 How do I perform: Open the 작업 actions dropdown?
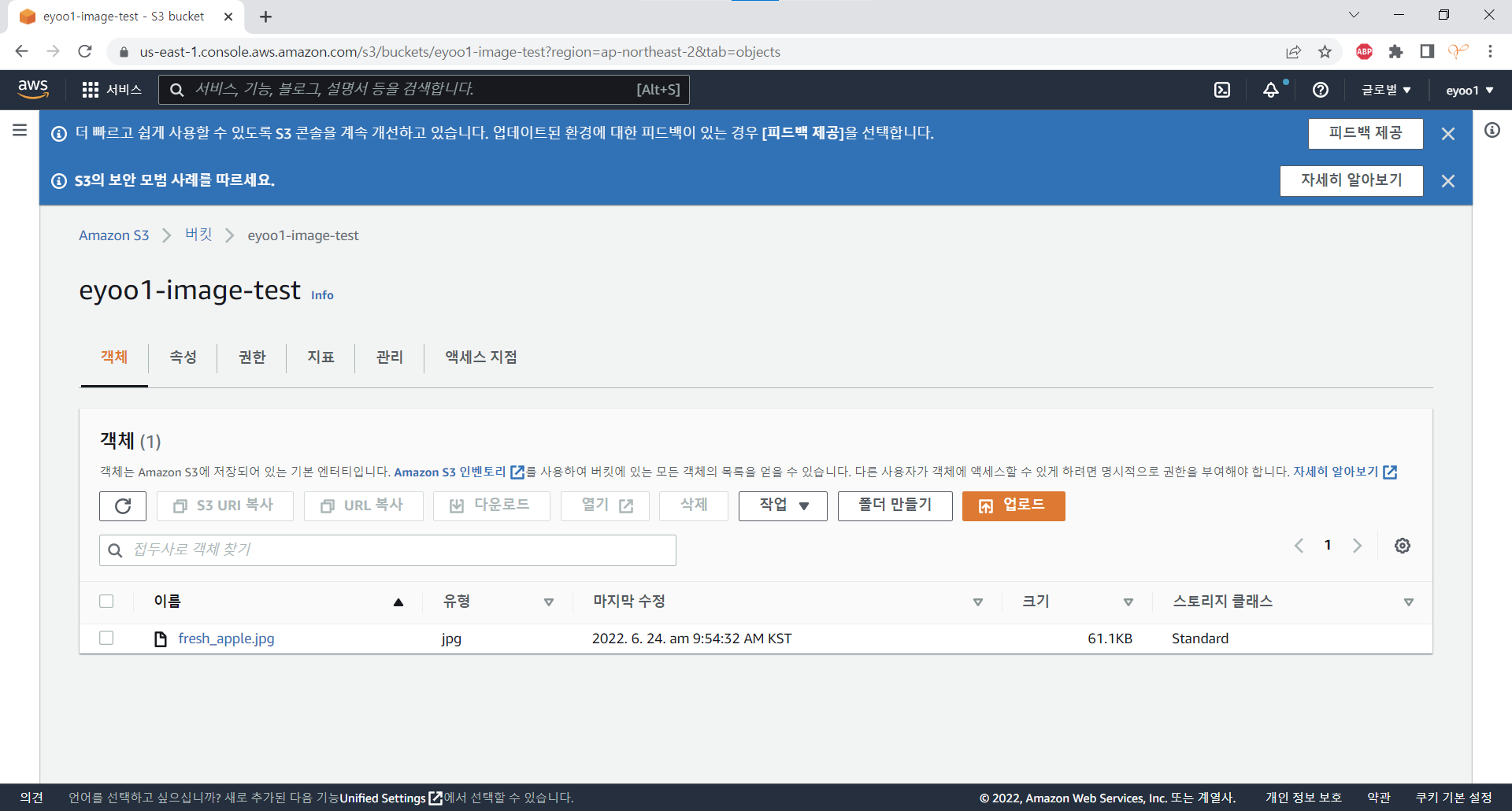pos(783,506)
